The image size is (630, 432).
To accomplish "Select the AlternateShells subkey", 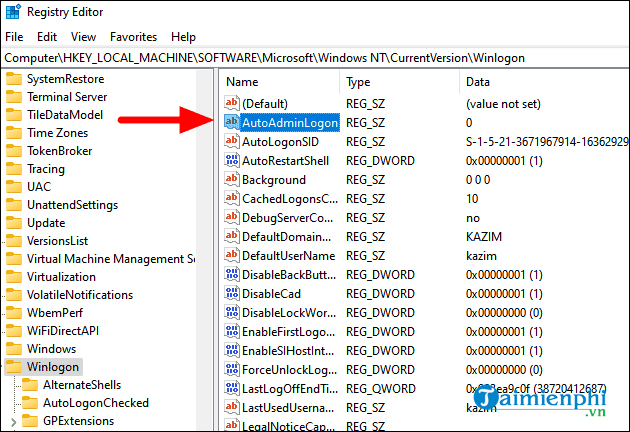I will [82, 385].
